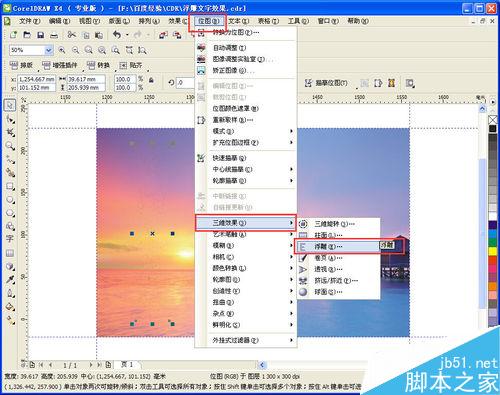Select the Smart fill tool in toolbox
The image size is (500, 395).
pos(10,173)
